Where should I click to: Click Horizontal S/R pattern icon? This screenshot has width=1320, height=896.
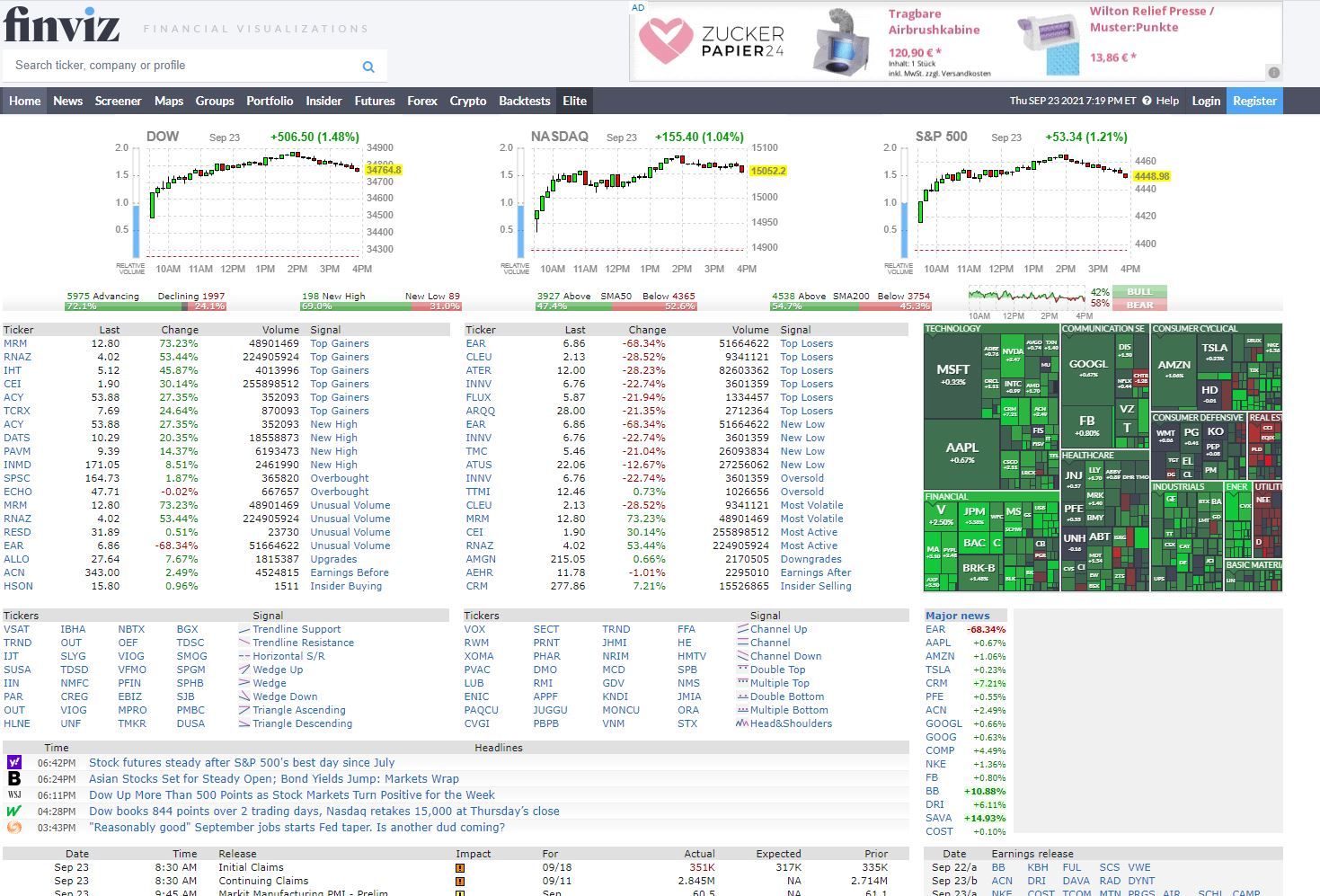click(x=244, y=656)
